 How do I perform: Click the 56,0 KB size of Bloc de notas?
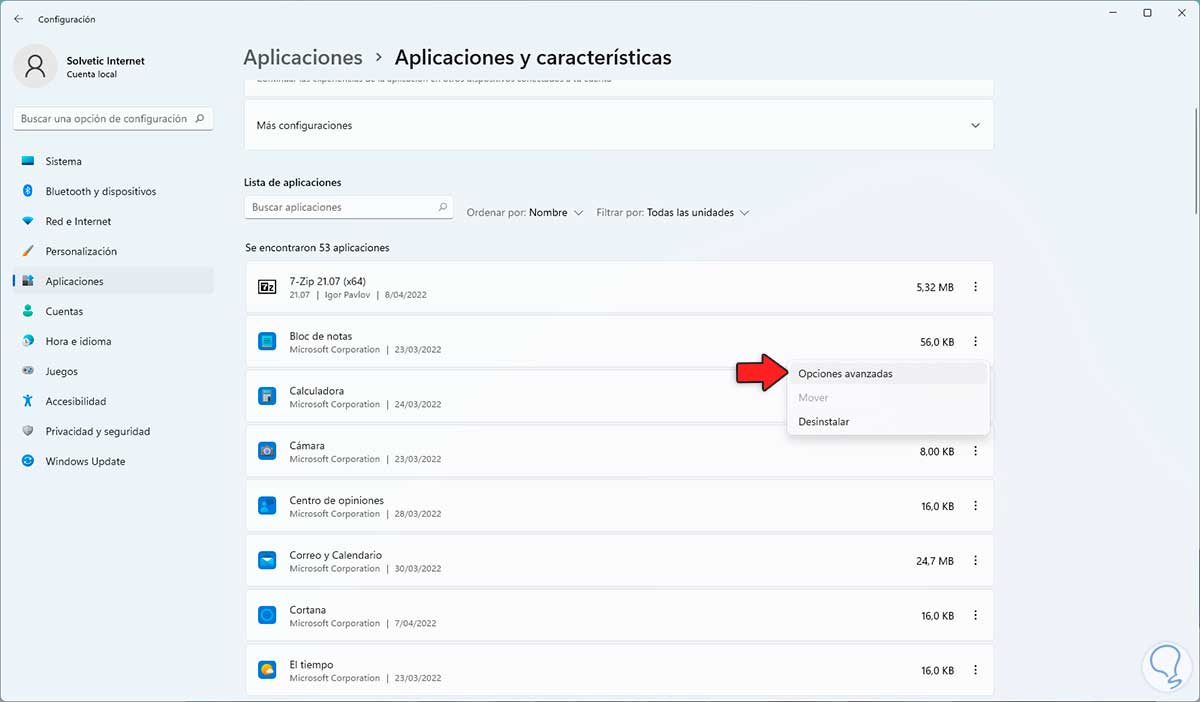pos(937,342)
